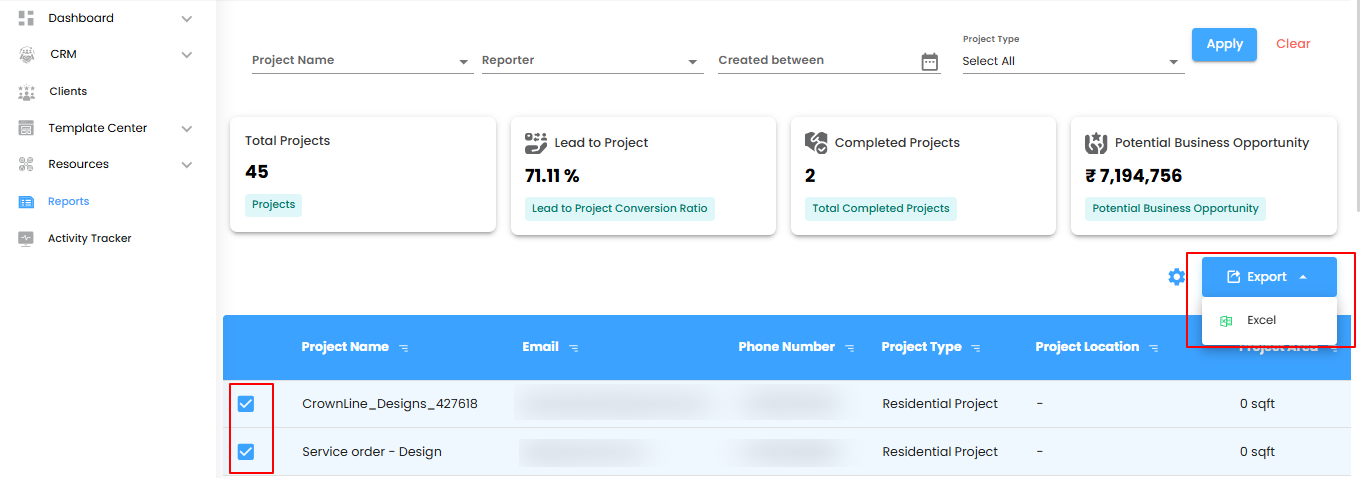Screen dimensions: 1365x478
Task: Click the Clients people icon
Action: tap(26, 92)
